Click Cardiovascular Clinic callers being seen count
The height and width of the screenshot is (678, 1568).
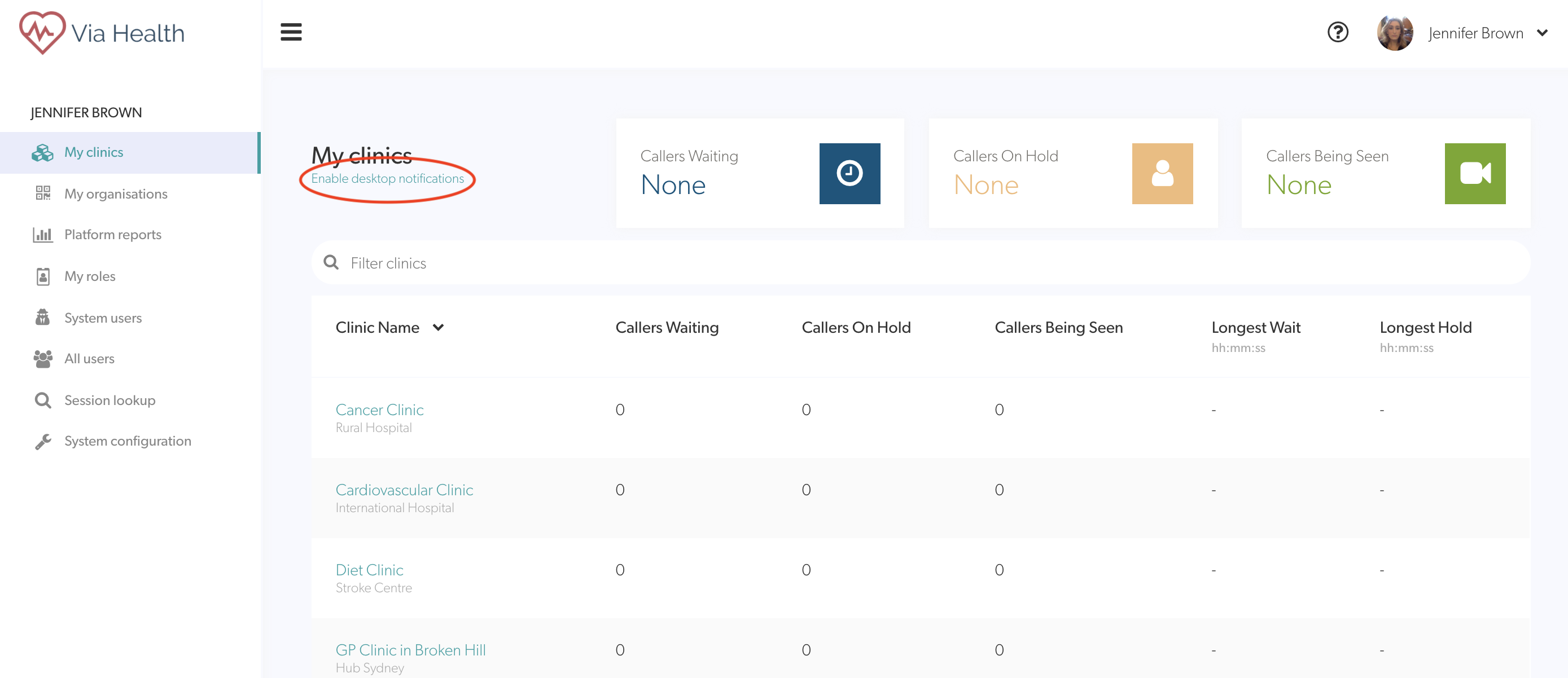[x=999, y=490]
